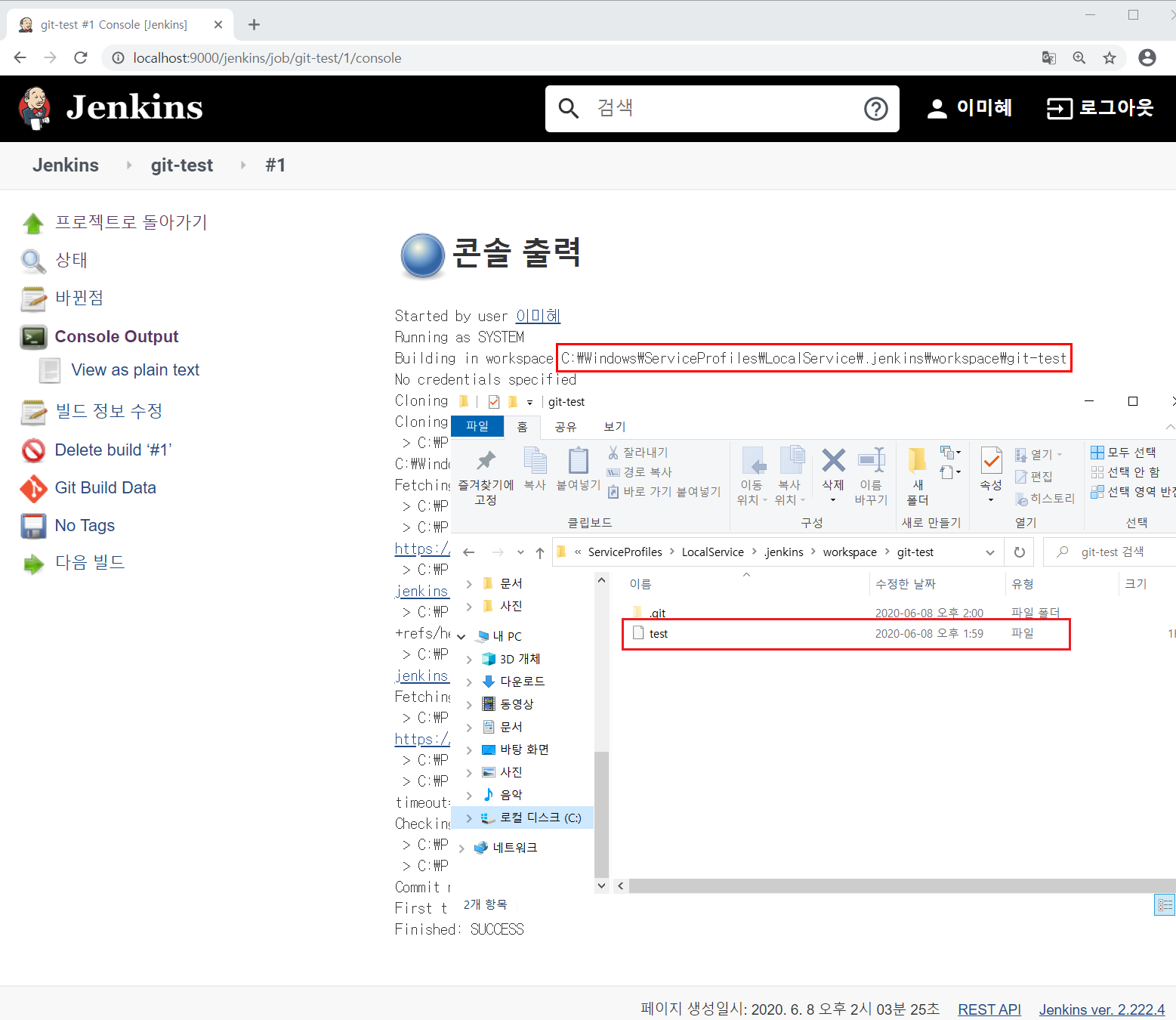The width and height of the screenshot is (1176, 1020).
Task: Switch to the 보기 ribbon tab
Action: coord(614,427)
